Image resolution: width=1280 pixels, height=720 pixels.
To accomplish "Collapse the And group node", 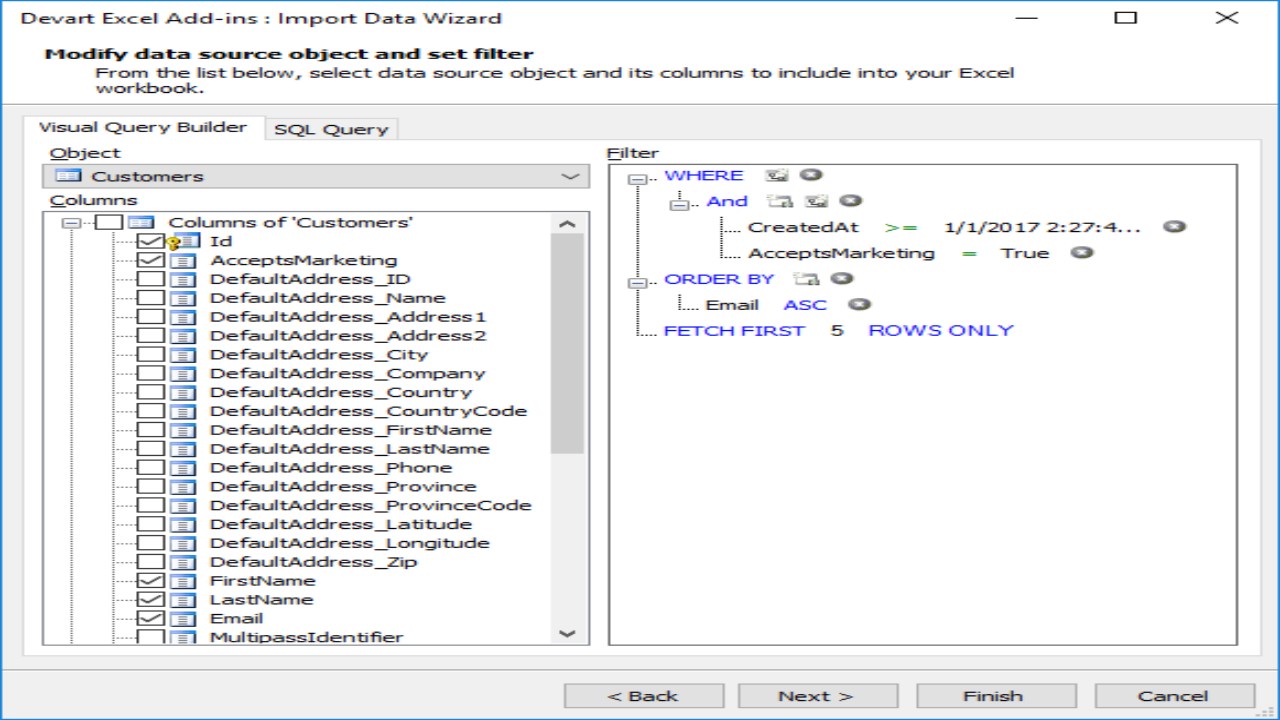I will click(x=680, y=204).
